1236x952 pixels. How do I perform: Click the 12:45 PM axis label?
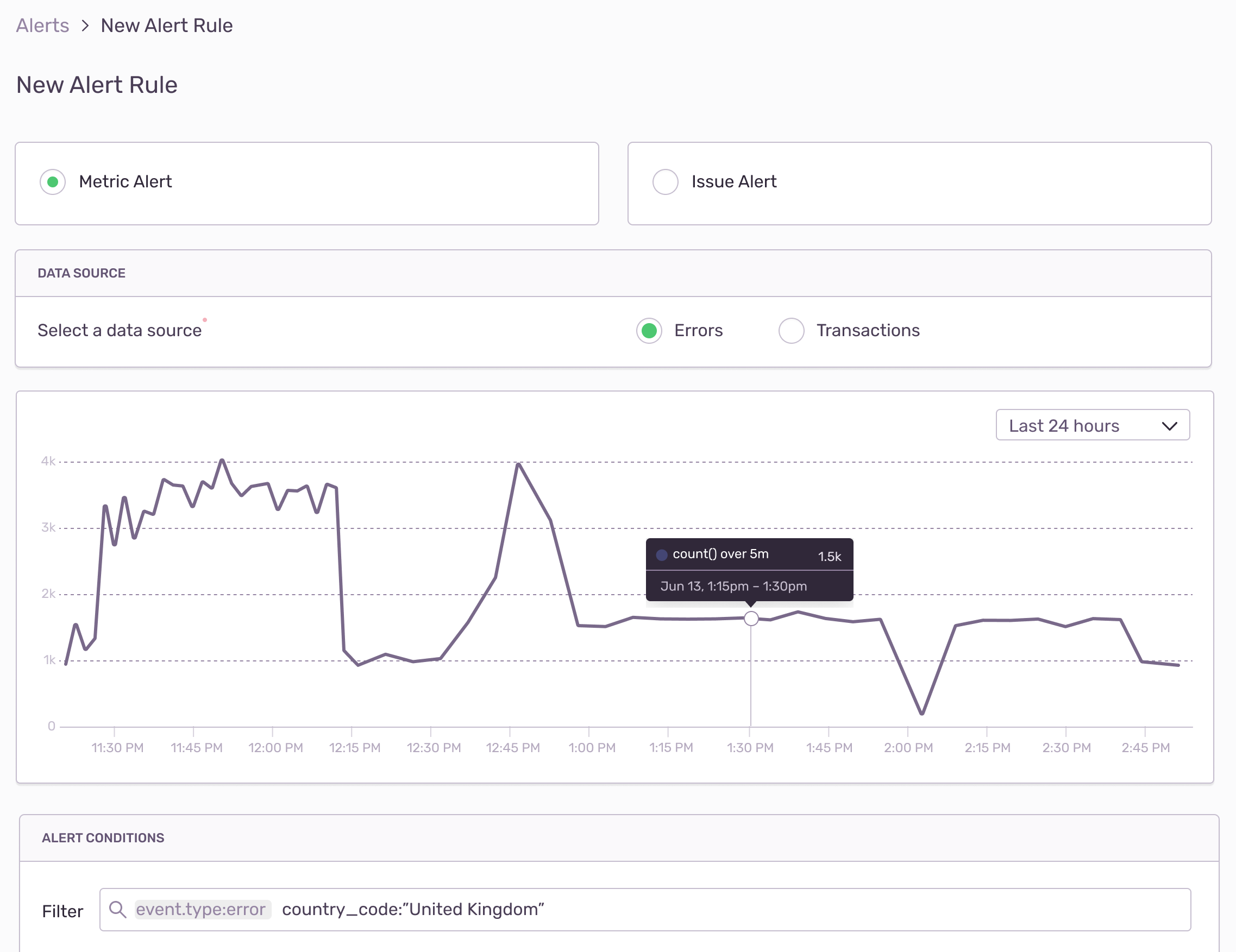point(513,747)
